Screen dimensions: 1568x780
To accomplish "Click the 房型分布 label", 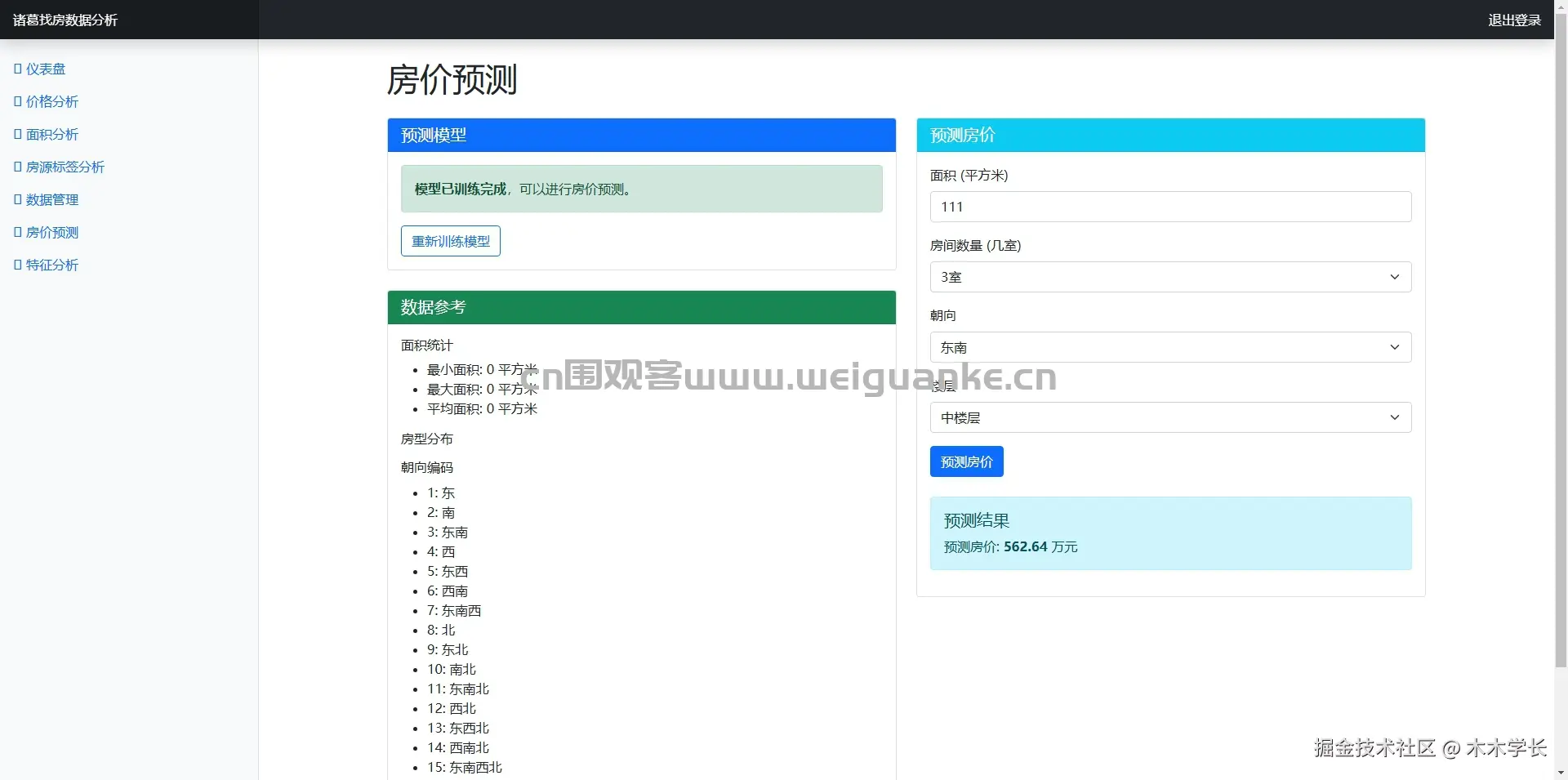I will coord(427,439).
